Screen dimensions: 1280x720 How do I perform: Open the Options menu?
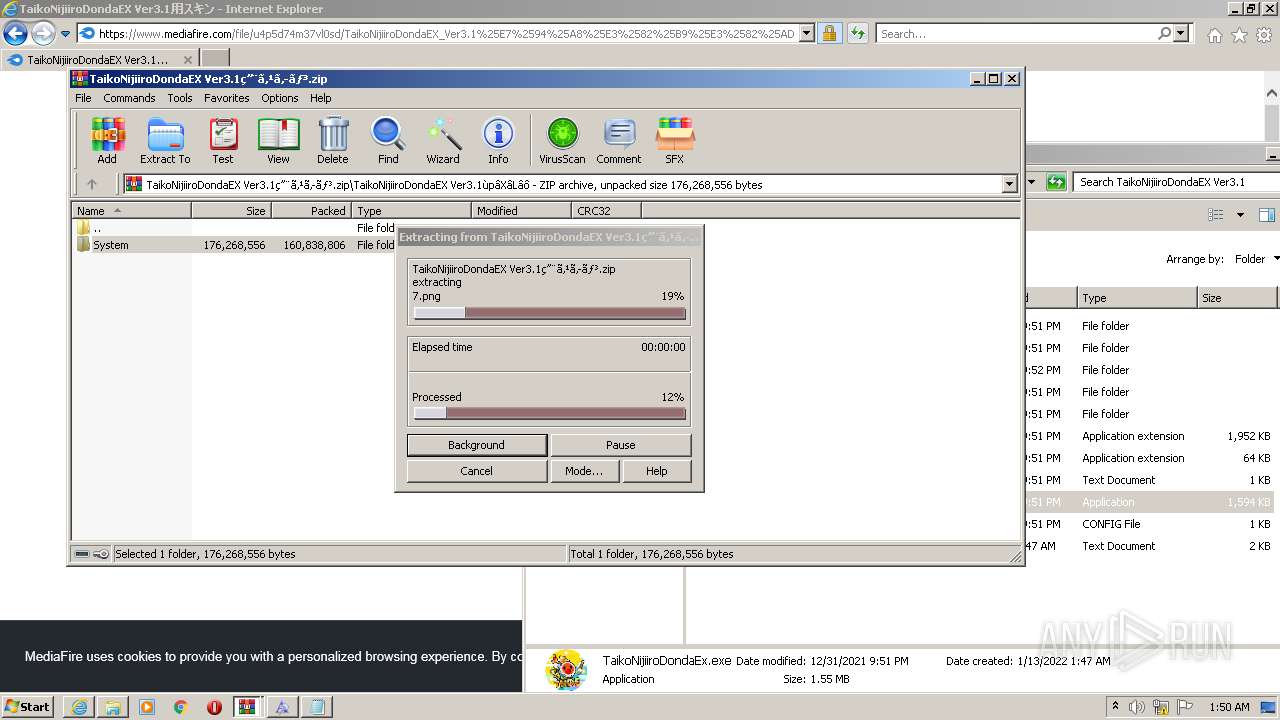click(280, 98)
